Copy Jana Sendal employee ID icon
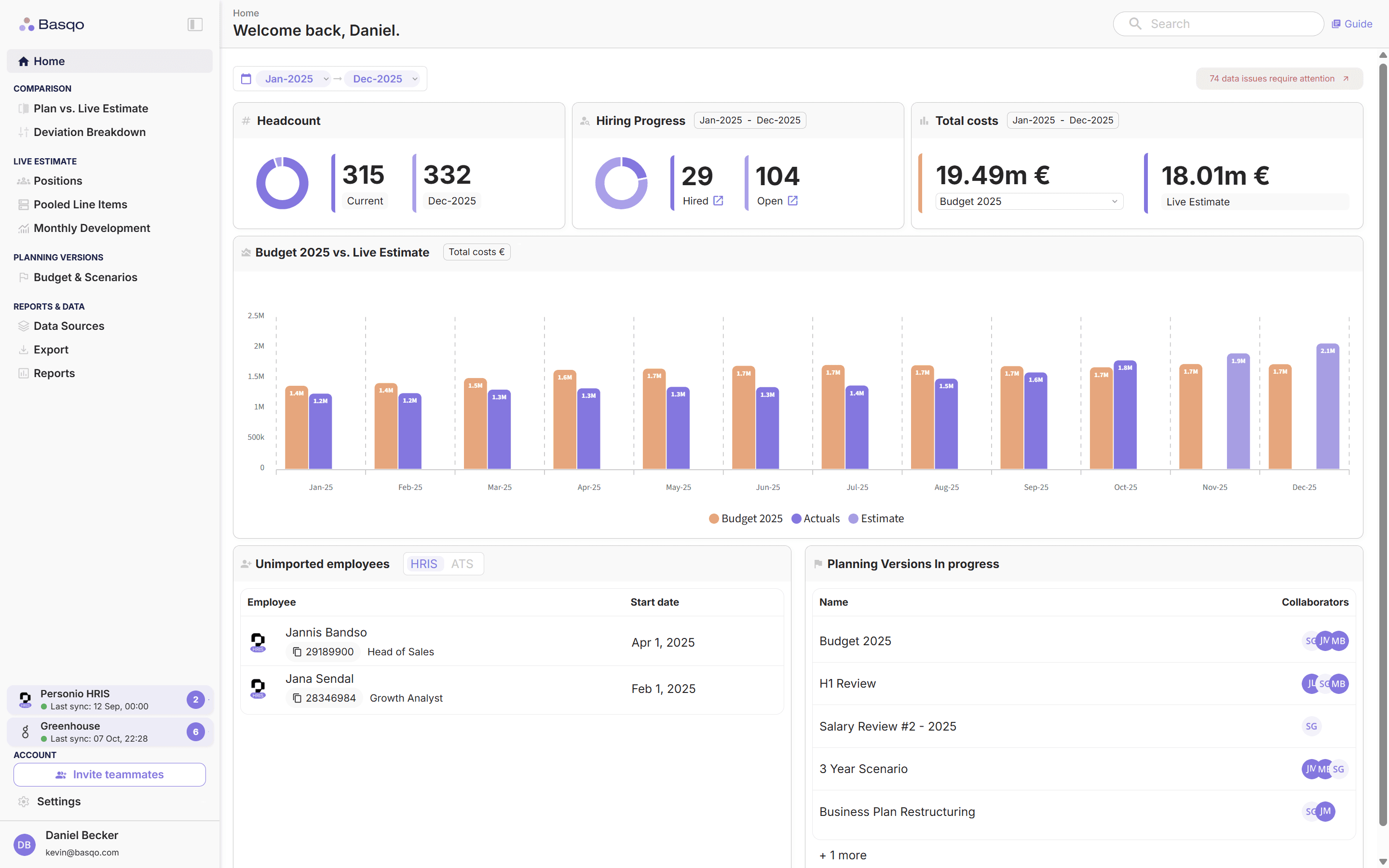Screen dimensions: 1389x868 pos(297,698)
